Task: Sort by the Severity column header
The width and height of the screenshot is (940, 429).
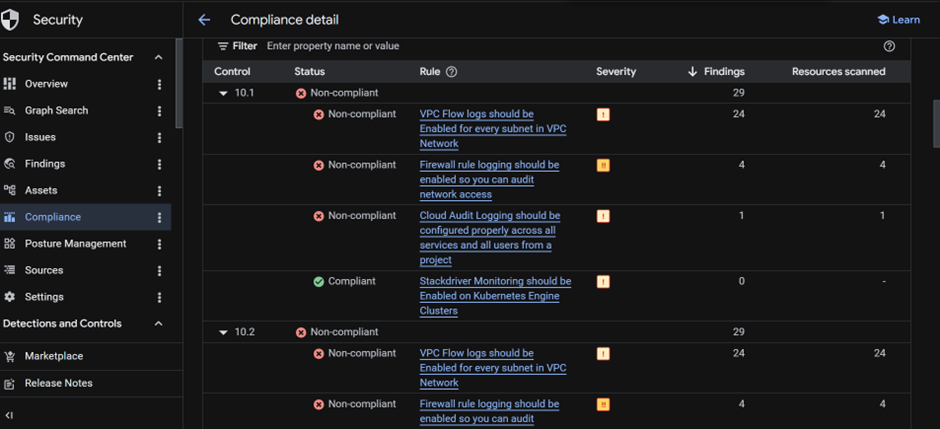Action: coord(616,72)
